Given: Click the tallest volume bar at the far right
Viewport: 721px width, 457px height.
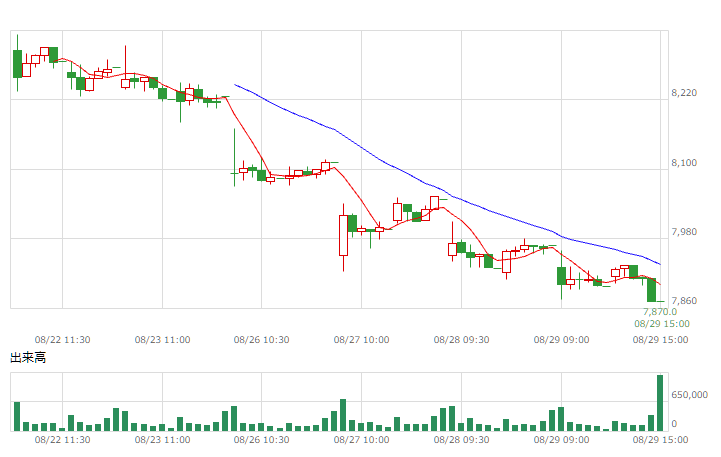Looking at the screenshot, I should [660, 403].
